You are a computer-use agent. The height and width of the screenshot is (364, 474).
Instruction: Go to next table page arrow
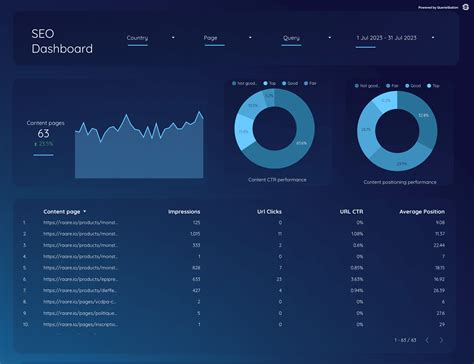[441, 340]
